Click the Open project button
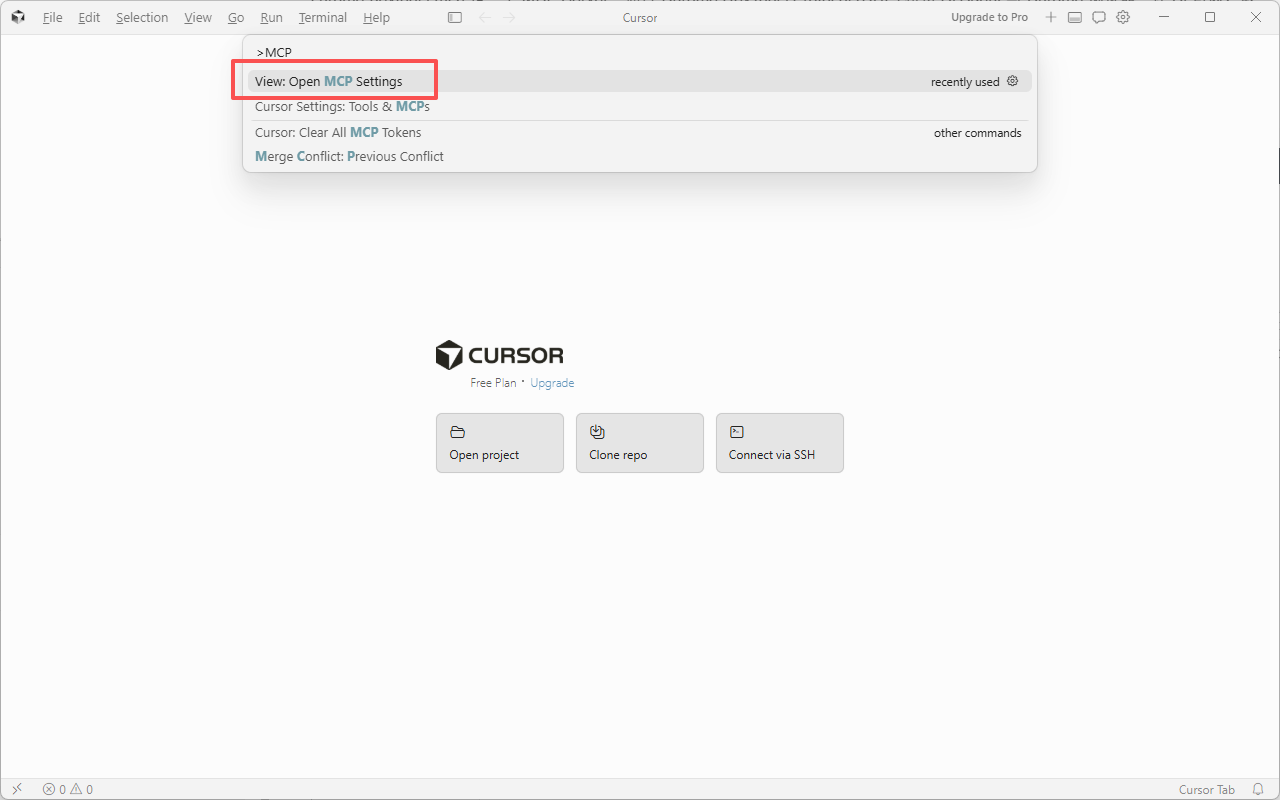 point(500,443)
